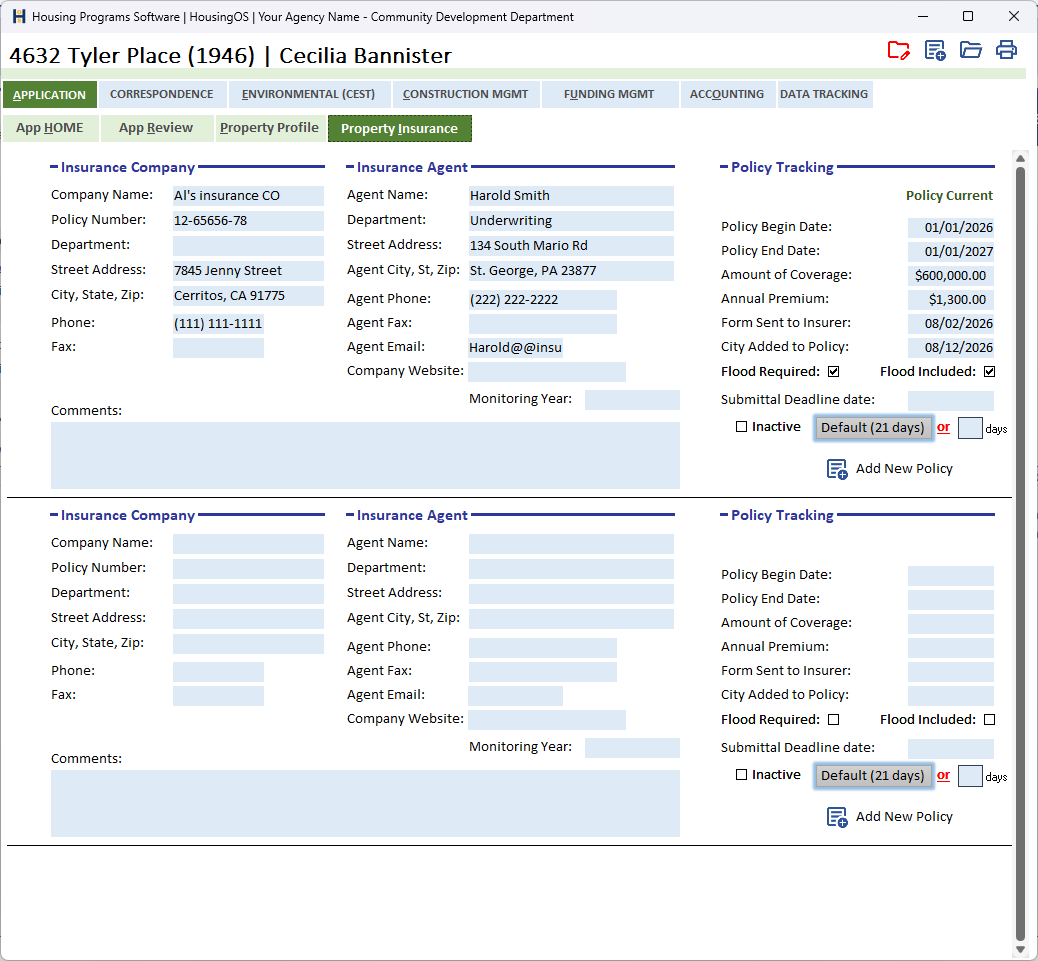
Task: Click Form Sent to Insurer 08/02/2026
Action: [x=951, y=324]
